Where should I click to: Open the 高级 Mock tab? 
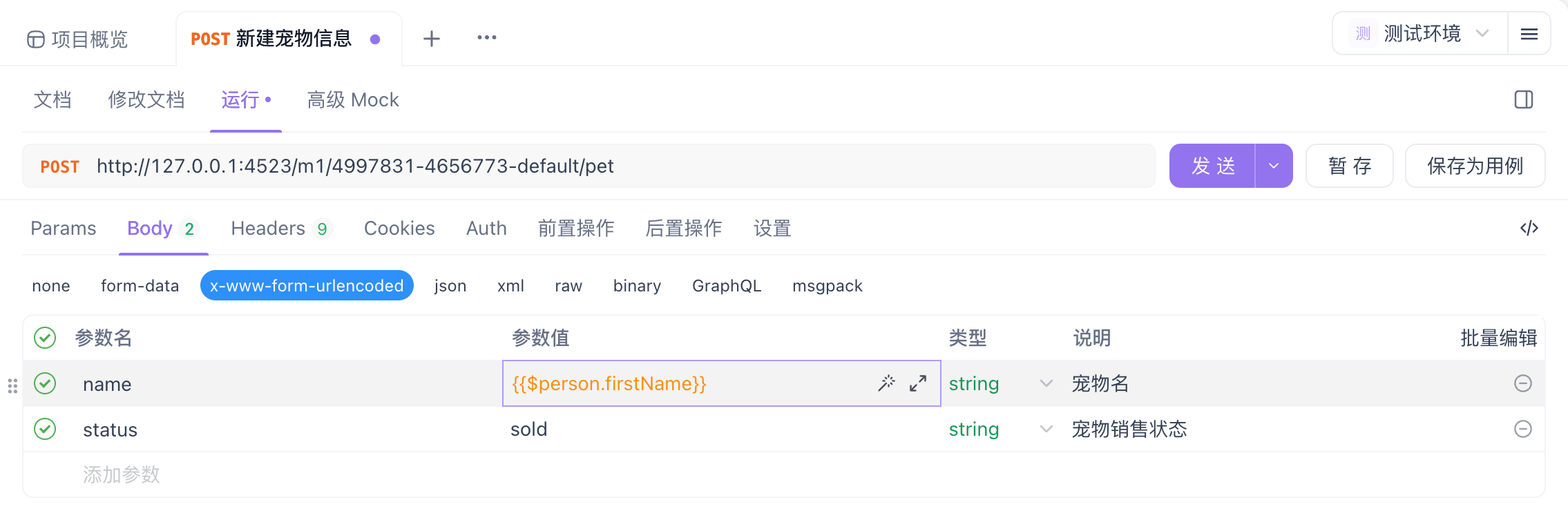353,100
